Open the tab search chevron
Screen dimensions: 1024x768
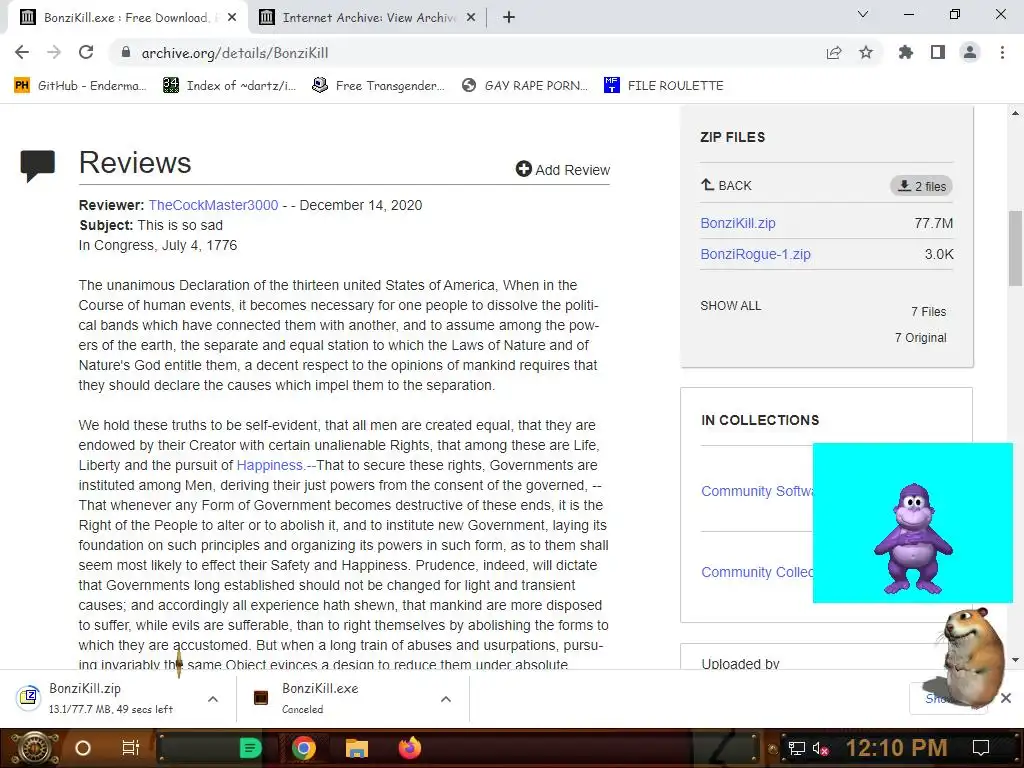point(863,14)
